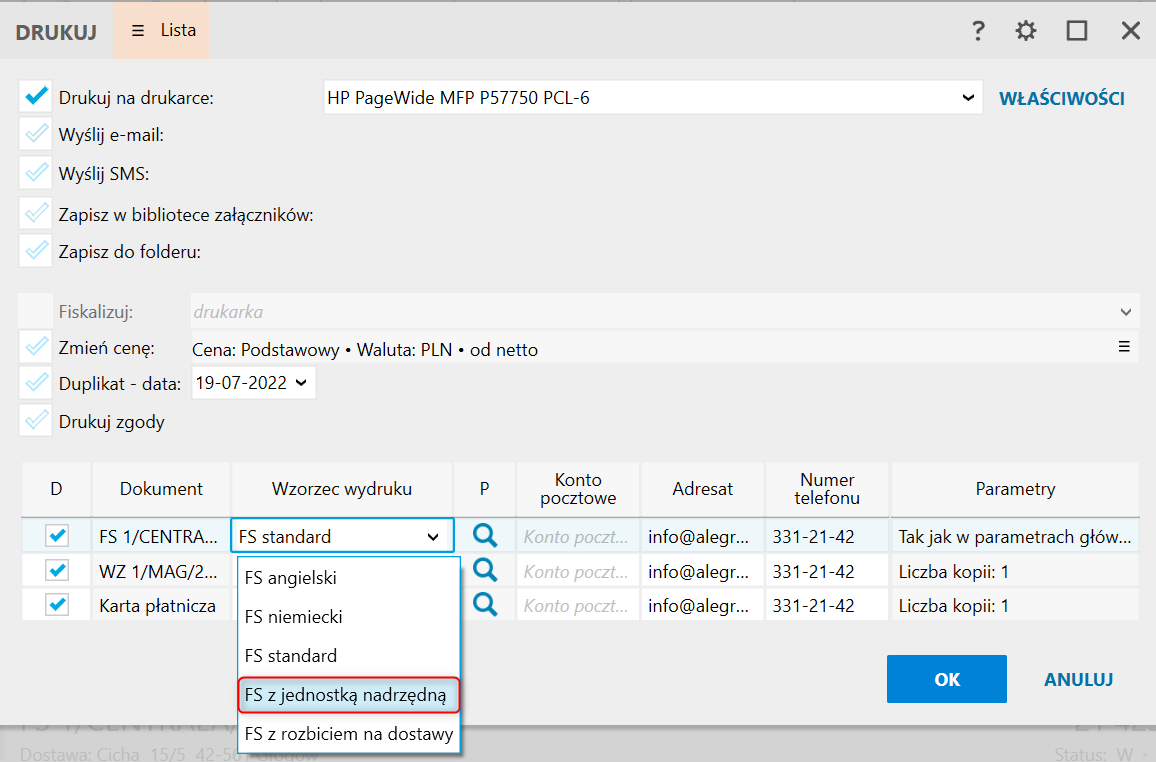Click Wzorzec wydruku column header
Viewport: 1156px width, 762px height.
[x=342, y=489]
